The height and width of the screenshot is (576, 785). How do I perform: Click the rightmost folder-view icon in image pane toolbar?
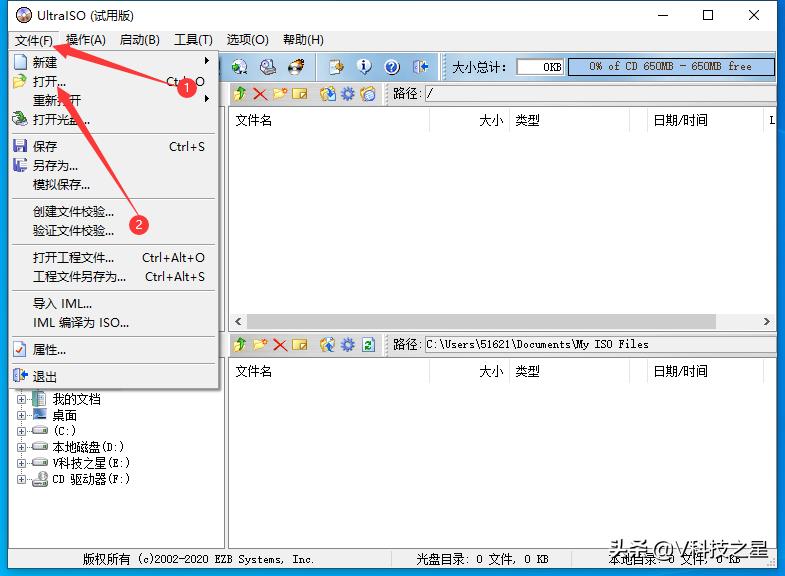pyautogui.click(x=368, y=94)
